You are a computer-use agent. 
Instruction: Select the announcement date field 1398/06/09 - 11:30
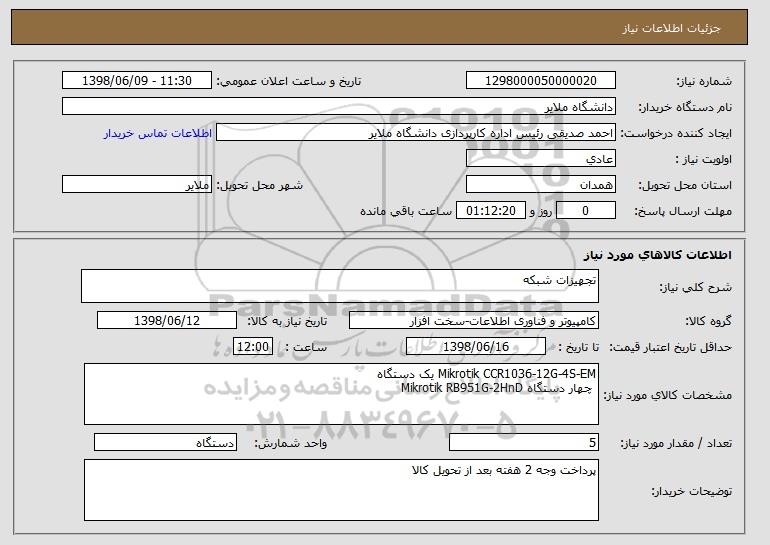(137, 81)
